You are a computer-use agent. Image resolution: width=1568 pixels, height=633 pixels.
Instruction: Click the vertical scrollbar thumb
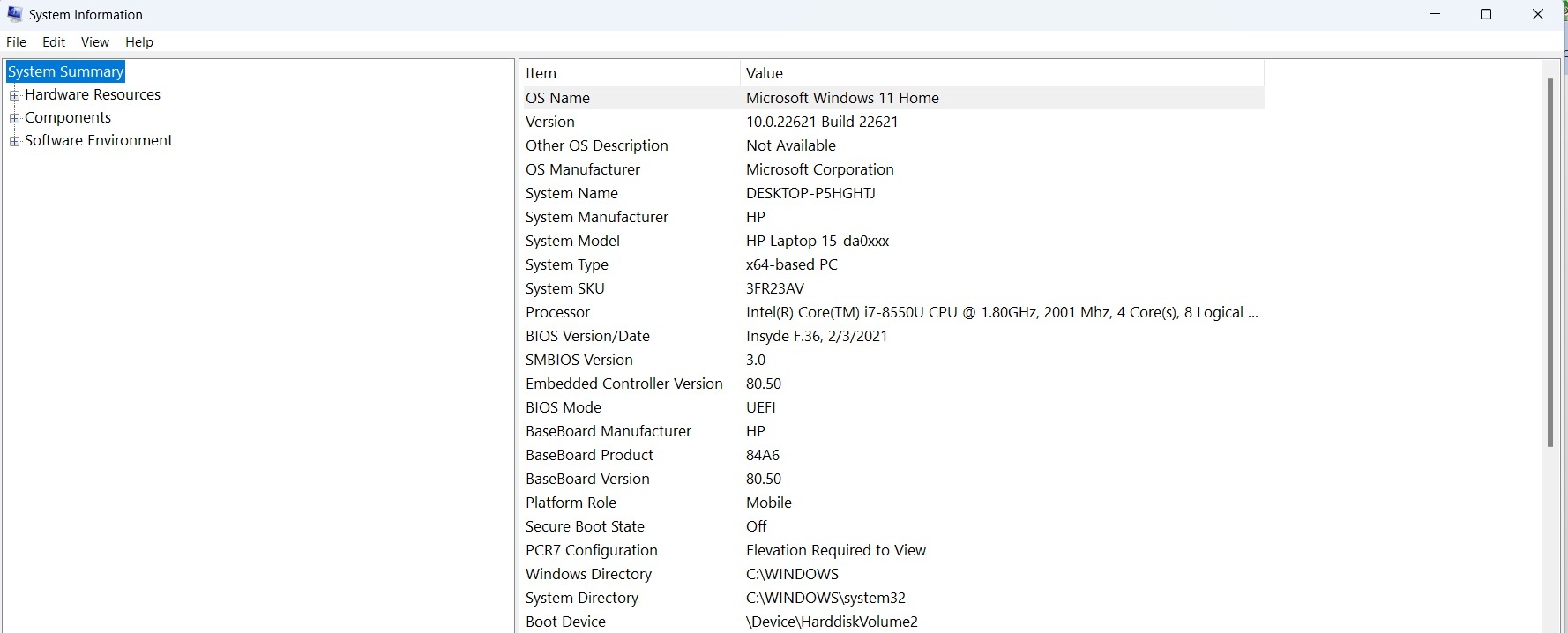pos(1550,263)
